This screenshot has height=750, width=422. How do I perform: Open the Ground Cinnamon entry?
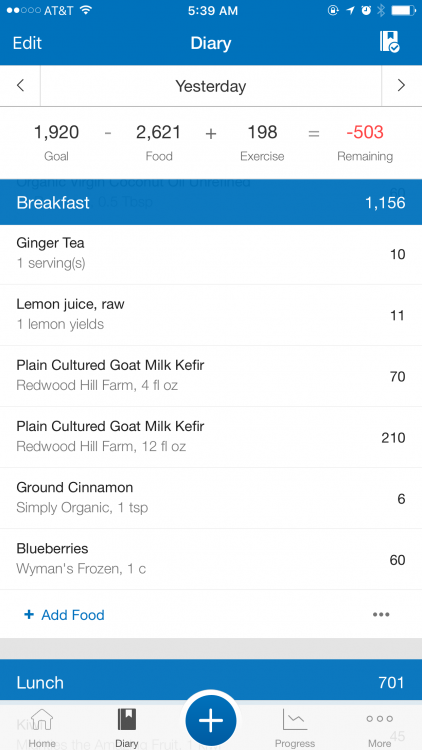click(x=211, y=498)
